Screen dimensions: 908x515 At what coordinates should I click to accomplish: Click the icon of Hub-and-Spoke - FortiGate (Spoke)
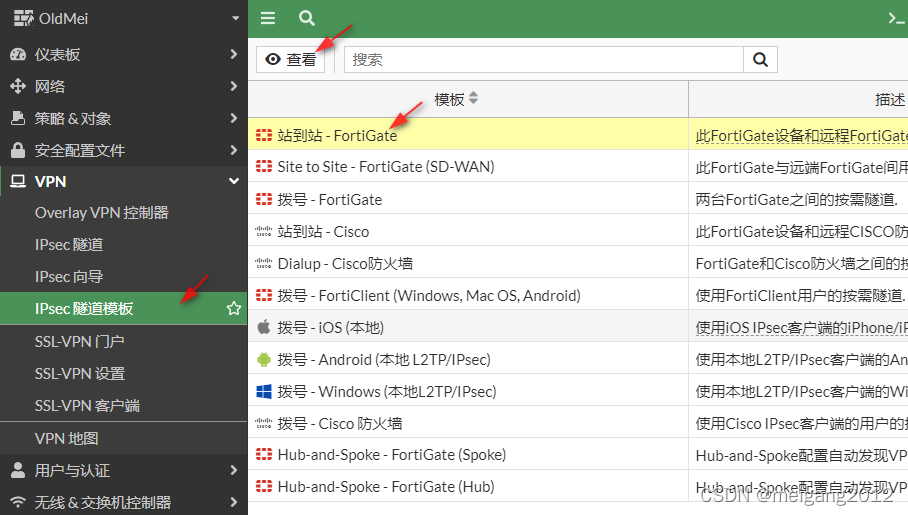[263, 454]
